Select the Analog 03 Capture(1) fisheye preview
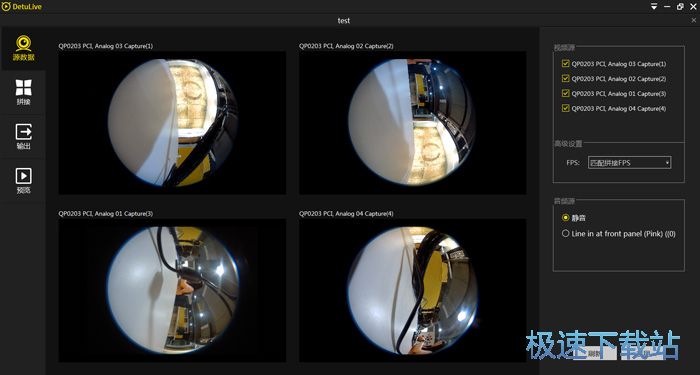Viewport: 700px width, 375px height. [172, 123]
